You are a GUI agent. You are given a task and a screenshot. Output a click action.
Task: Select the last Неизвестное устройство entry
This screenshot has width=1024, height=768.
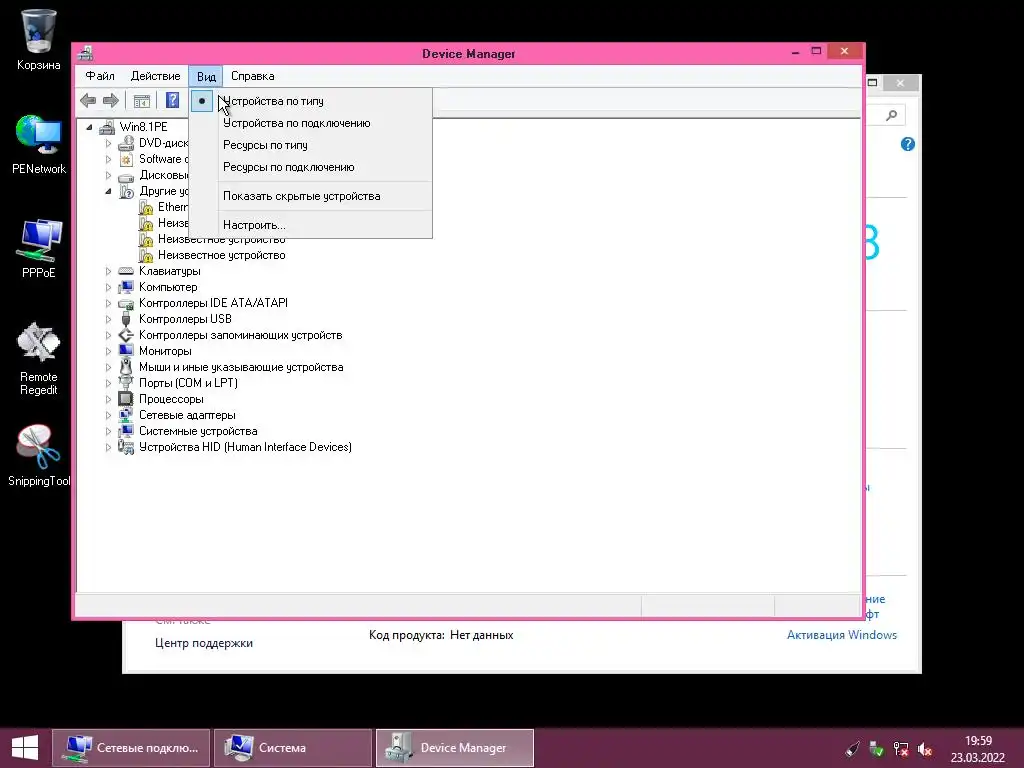(x=221, y=255)
